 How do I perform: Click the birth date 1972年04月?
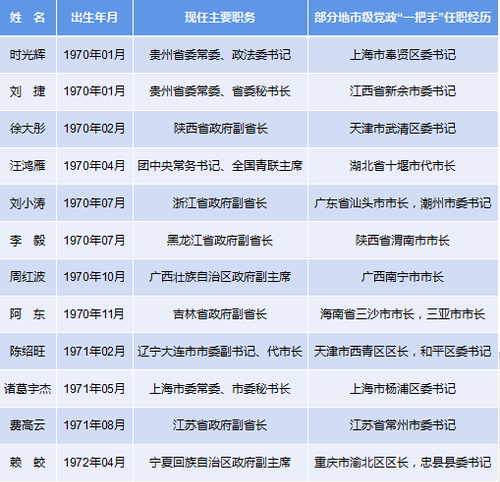pos(95,463)
